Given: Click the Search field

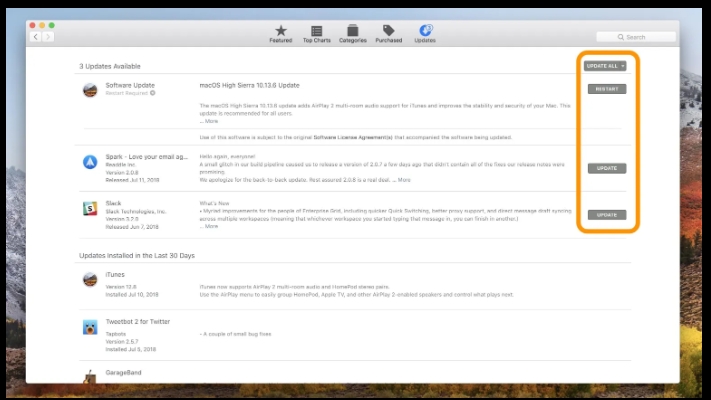Looking at the screenshot, I should coord(636,37).
